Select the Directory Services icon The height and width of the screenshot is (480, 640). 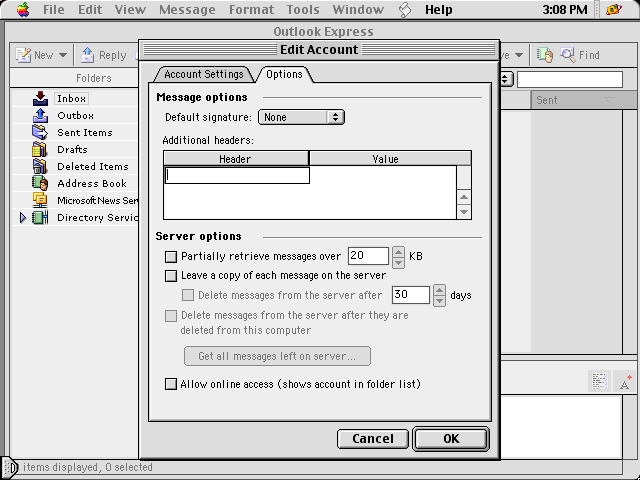coord(40,218)
